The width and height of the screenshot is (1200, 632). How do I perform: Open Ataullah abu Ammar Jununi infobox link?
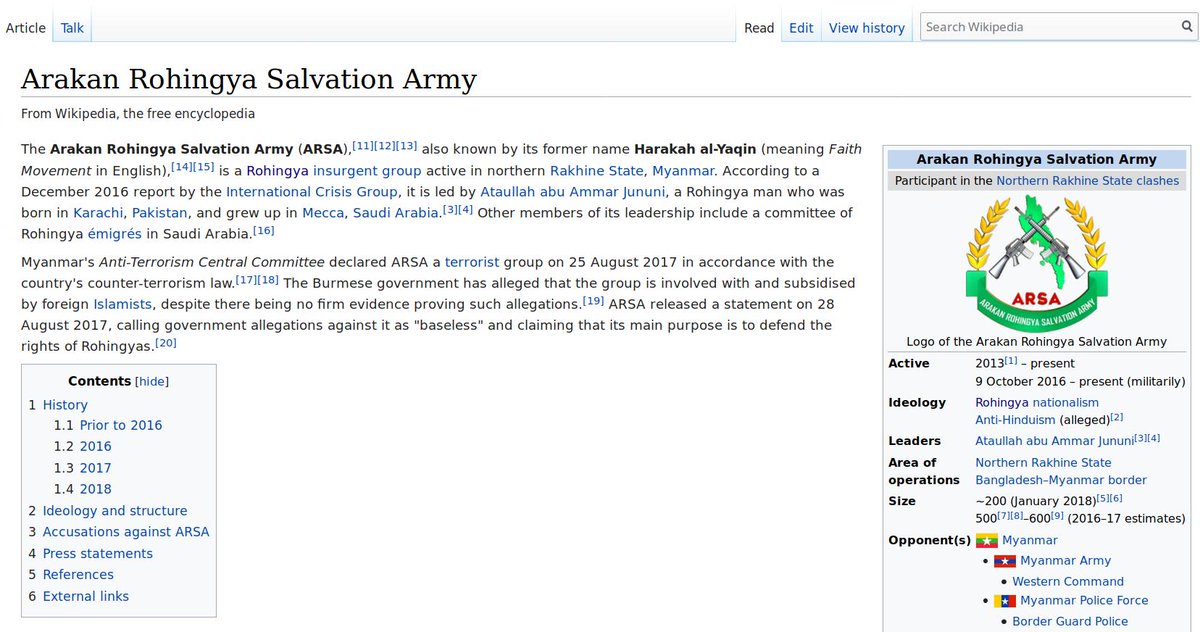[x=1054, y=441]
